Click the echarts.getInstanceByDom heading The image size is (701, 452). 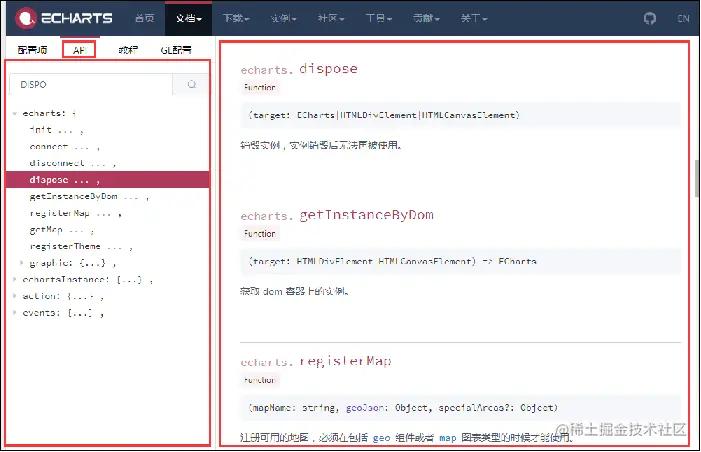click(337, 215)
